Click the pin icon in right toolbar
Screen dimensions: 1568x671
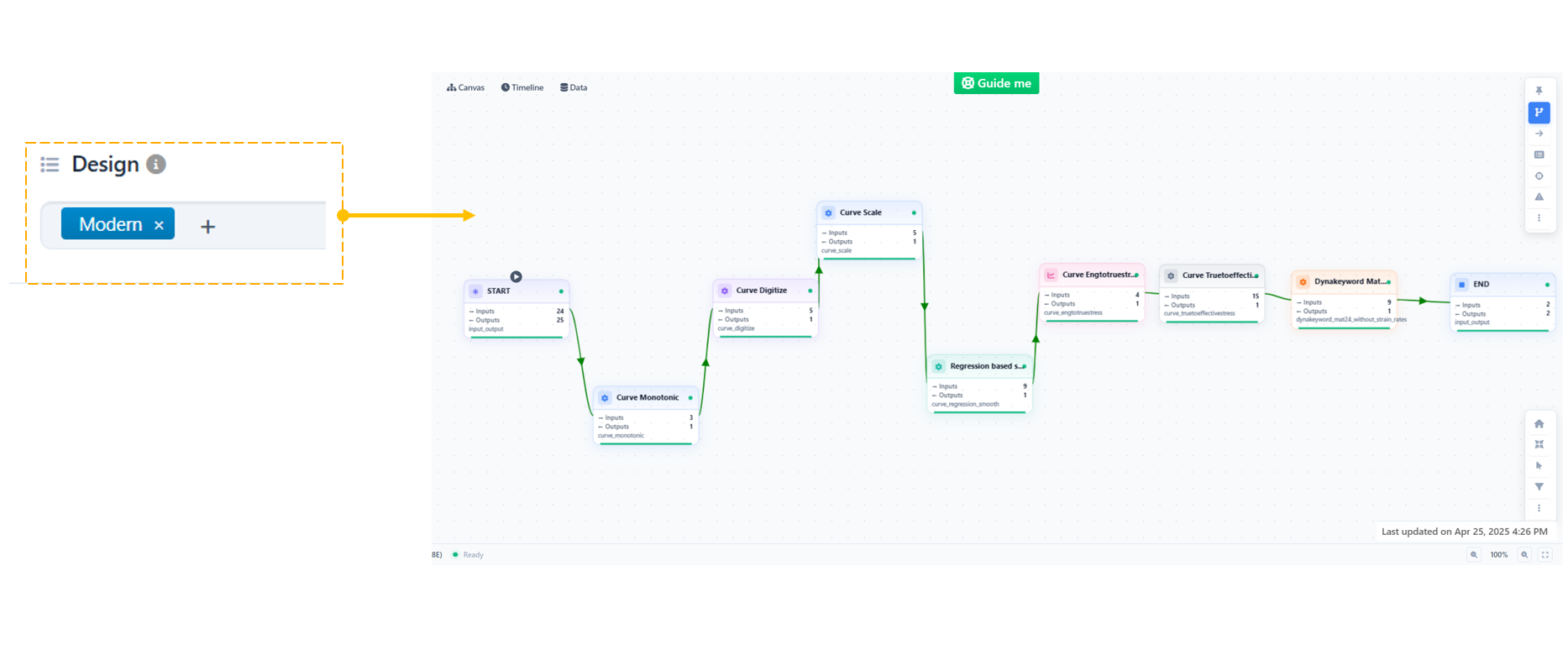1539,91
